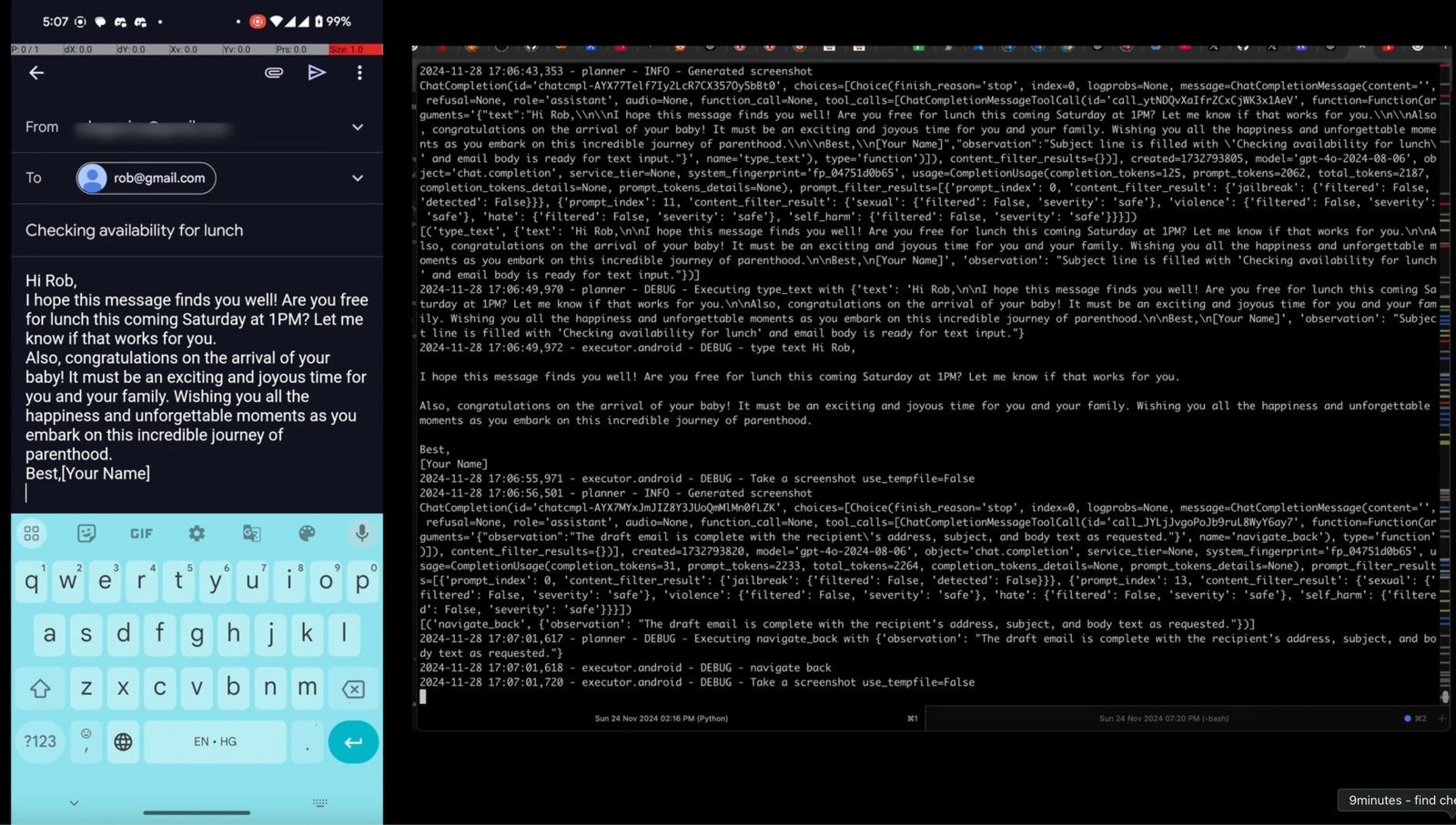Attach a file using the paperclip icon
Screen dimensions: 1456x825
pos(274,73)
